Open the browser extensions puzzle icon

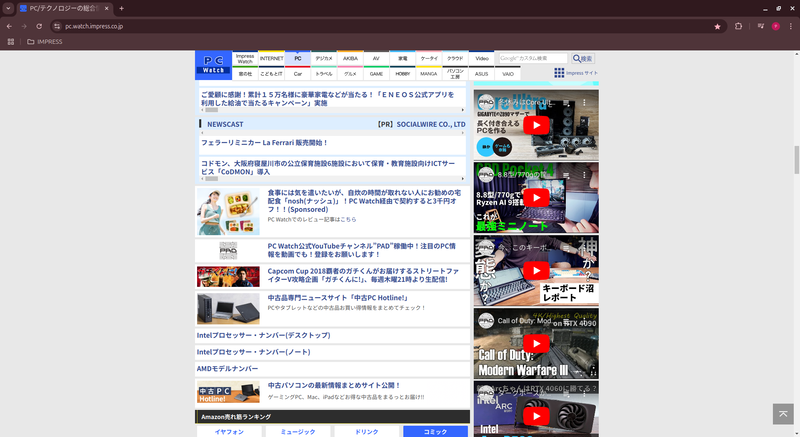(738, 26)
